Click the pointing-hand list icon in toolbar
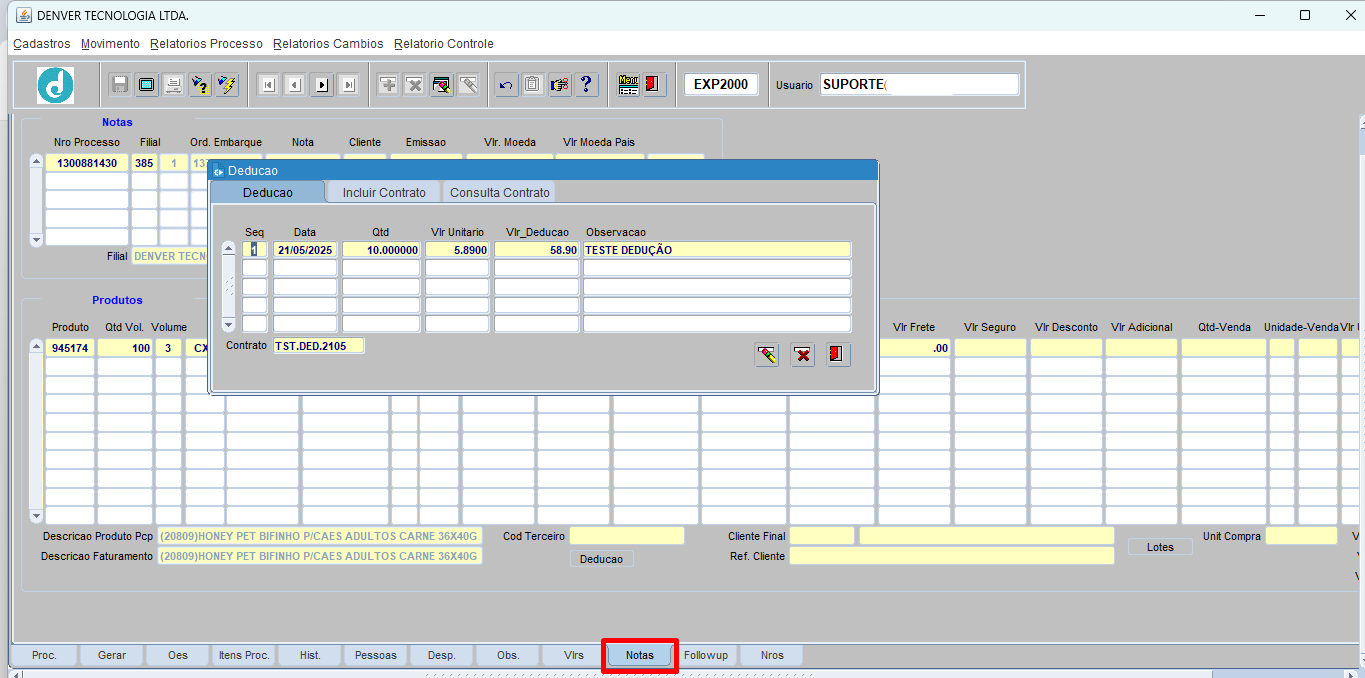 (560, 85)
